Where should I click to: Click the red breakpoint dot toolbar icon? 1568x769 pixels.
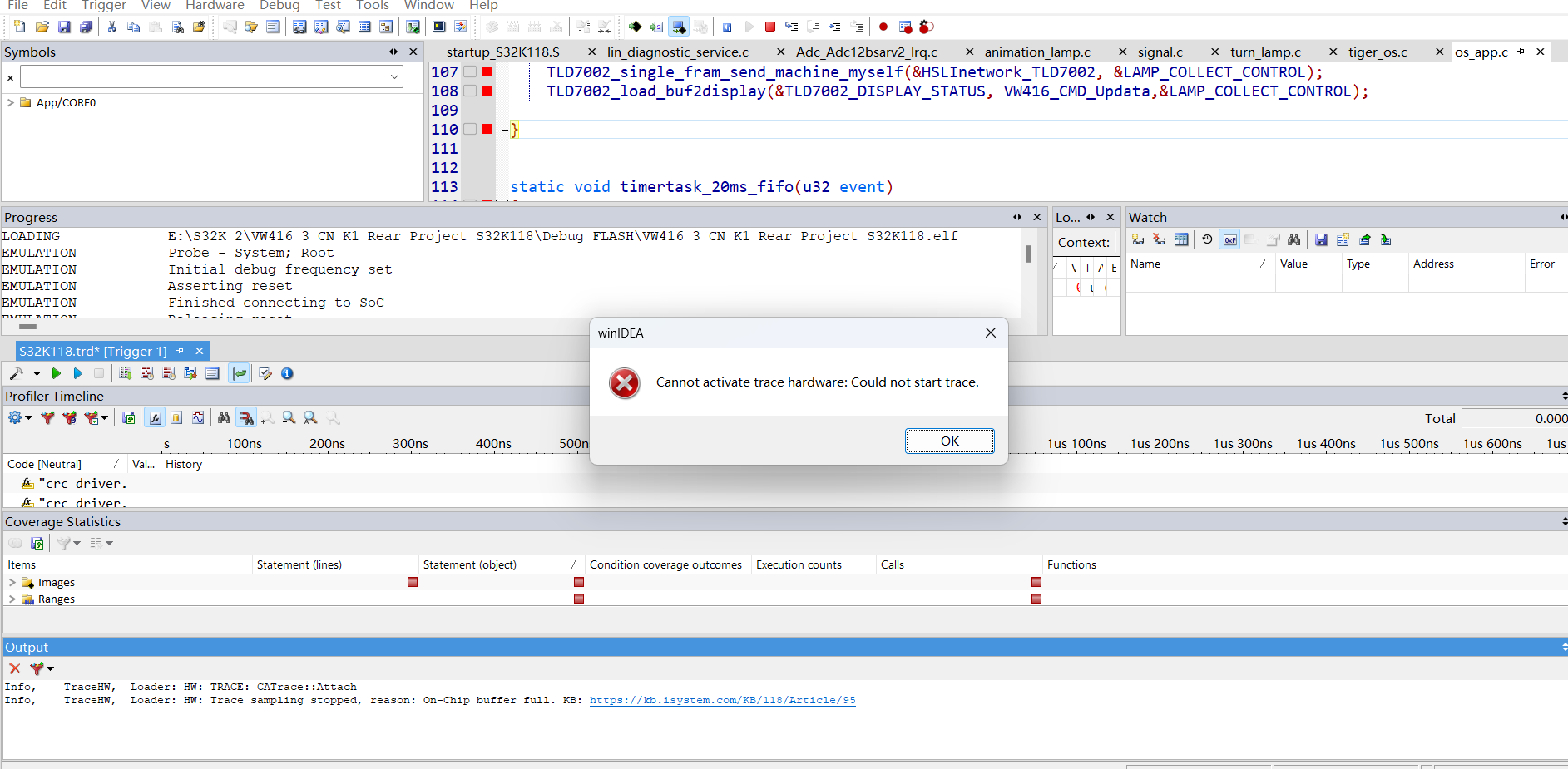pyautogui.click(x=883, y=27)
